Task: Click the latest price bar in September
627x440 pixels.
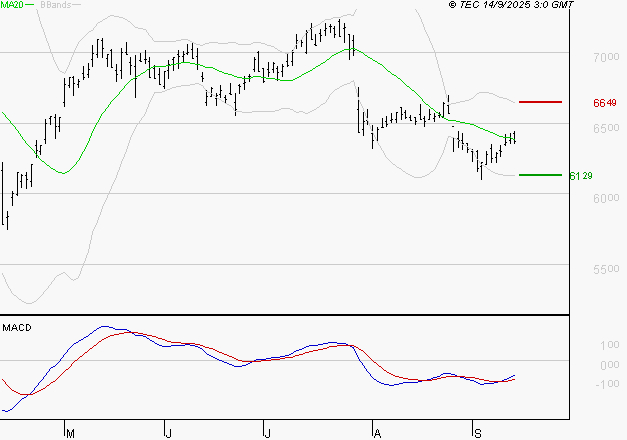Action: click(x=515, y=136)
